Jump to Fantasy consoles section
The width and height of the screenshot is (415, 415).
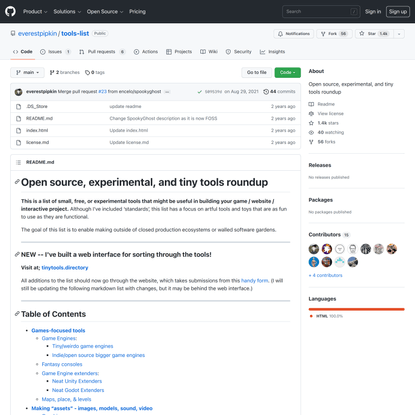click(62, 364)
